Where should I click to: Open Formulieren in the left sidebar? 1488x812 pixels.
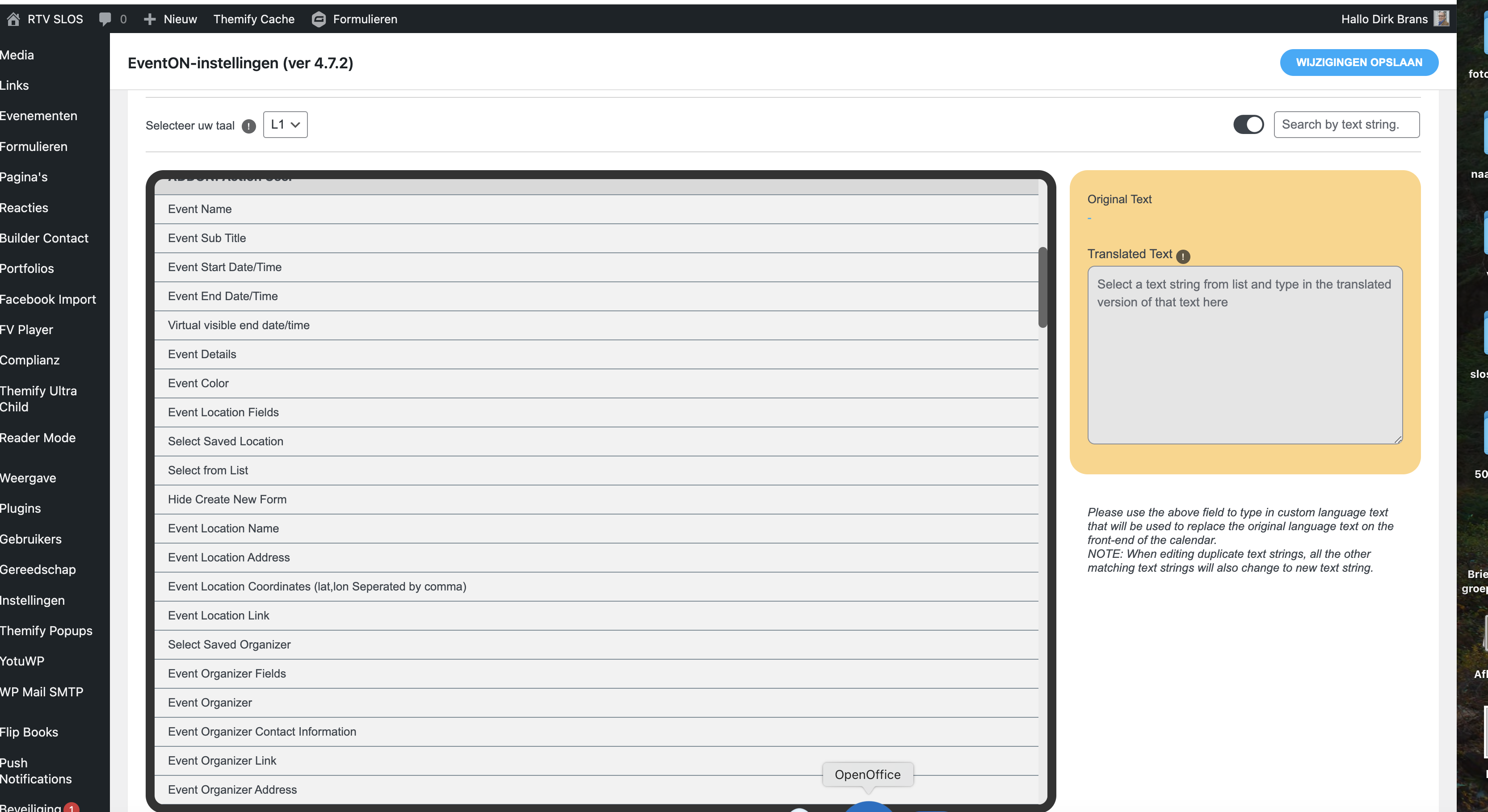(34, 146)
